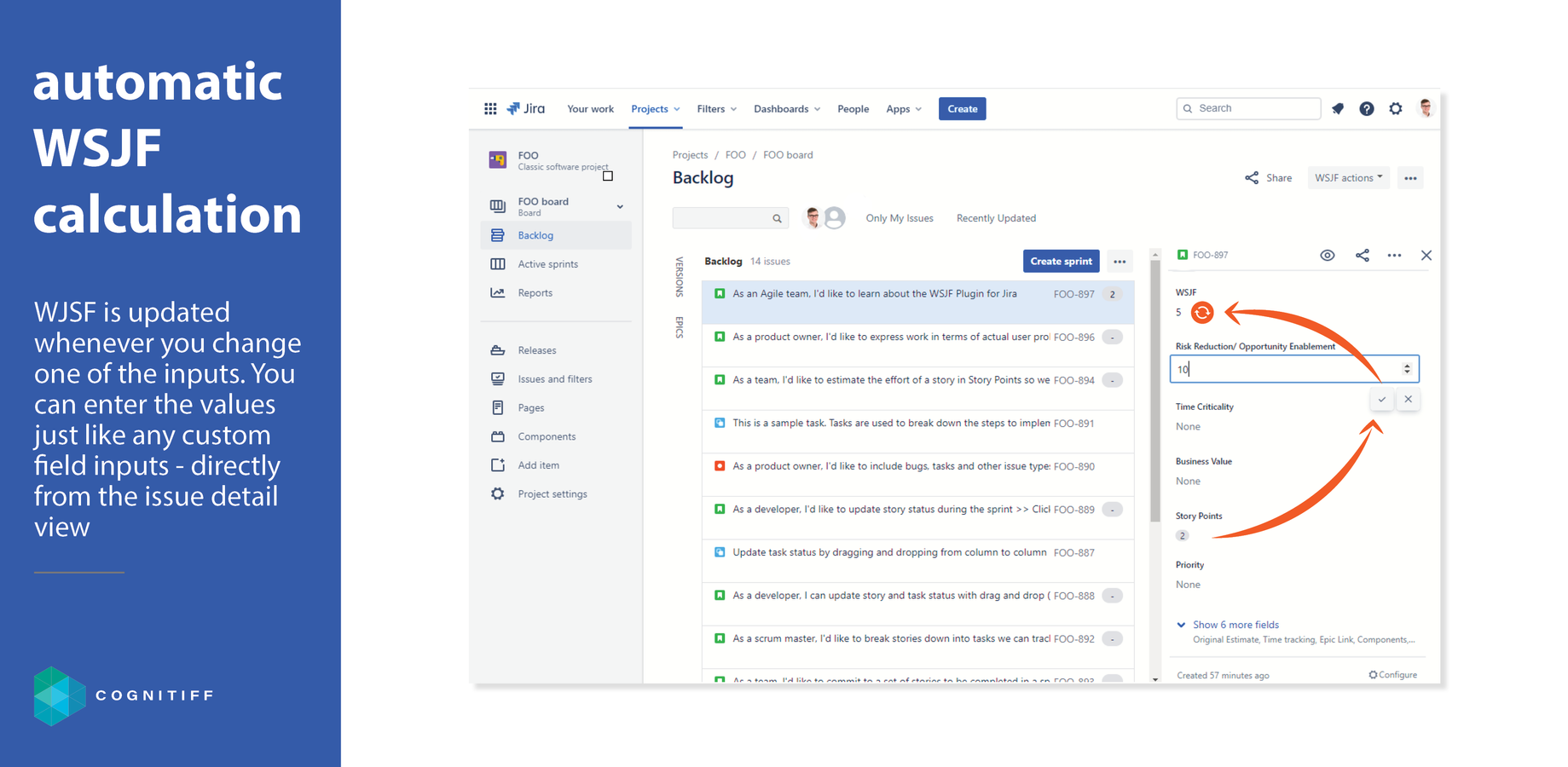Open user profile avatar in top bar
Screen dimensions: 1568x767
coord(1426,108)
